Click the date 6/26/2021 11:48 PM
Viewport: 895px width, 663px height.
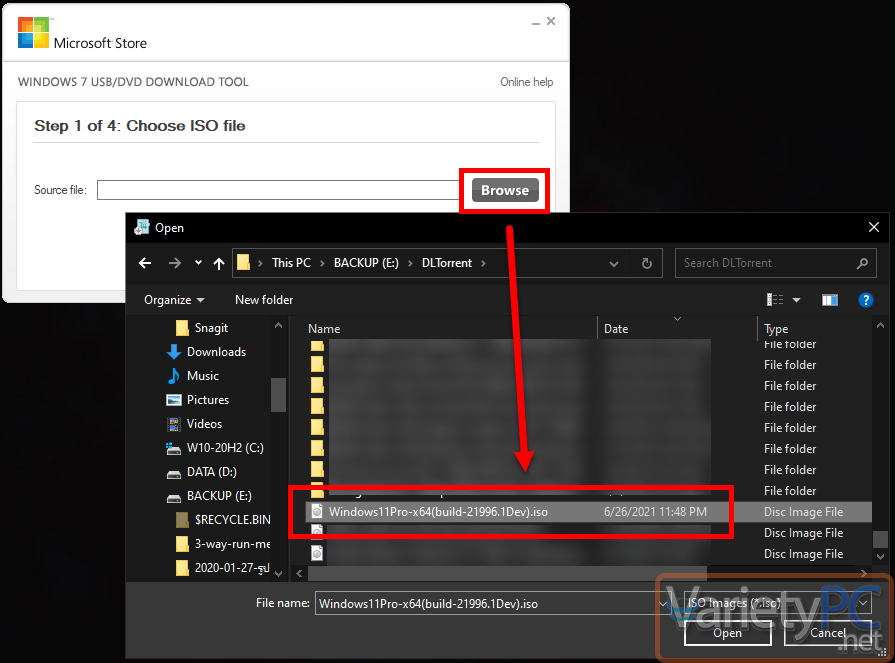(655, 512)
